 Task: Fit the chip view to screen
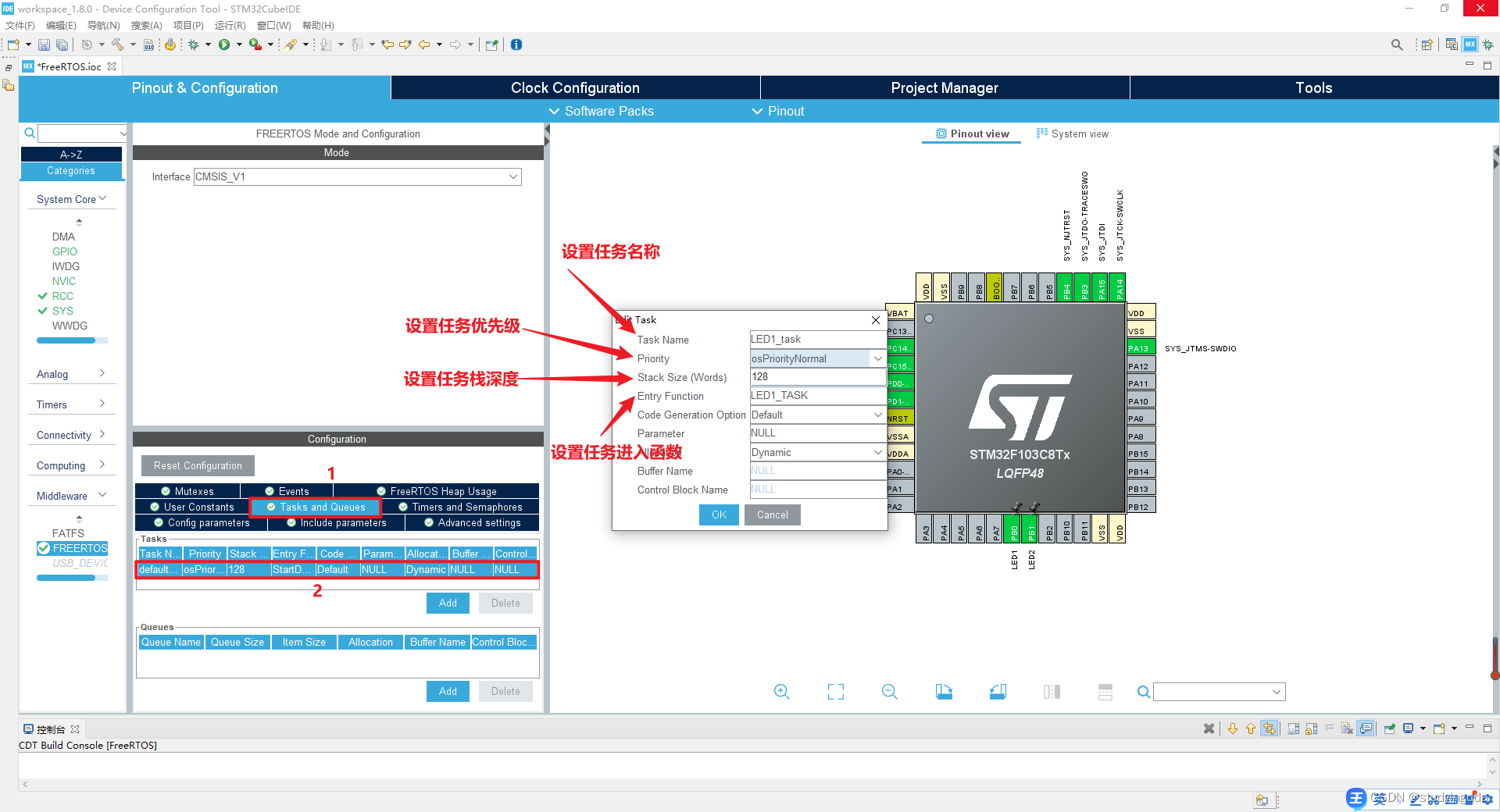[x=836, y=692]
